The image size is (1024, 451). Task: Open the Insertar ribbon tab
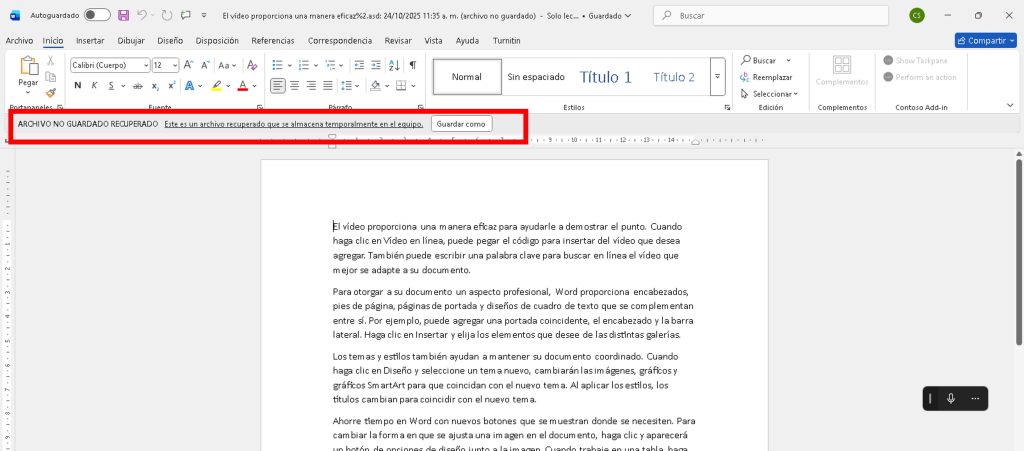tap(90, 41)
